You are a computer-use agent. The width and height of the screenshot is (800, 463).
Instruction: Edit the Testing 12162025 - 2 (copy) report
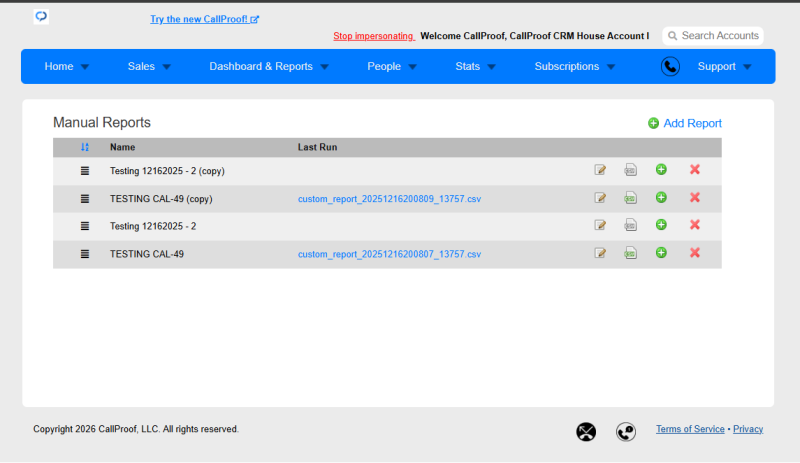pos(600,170)
